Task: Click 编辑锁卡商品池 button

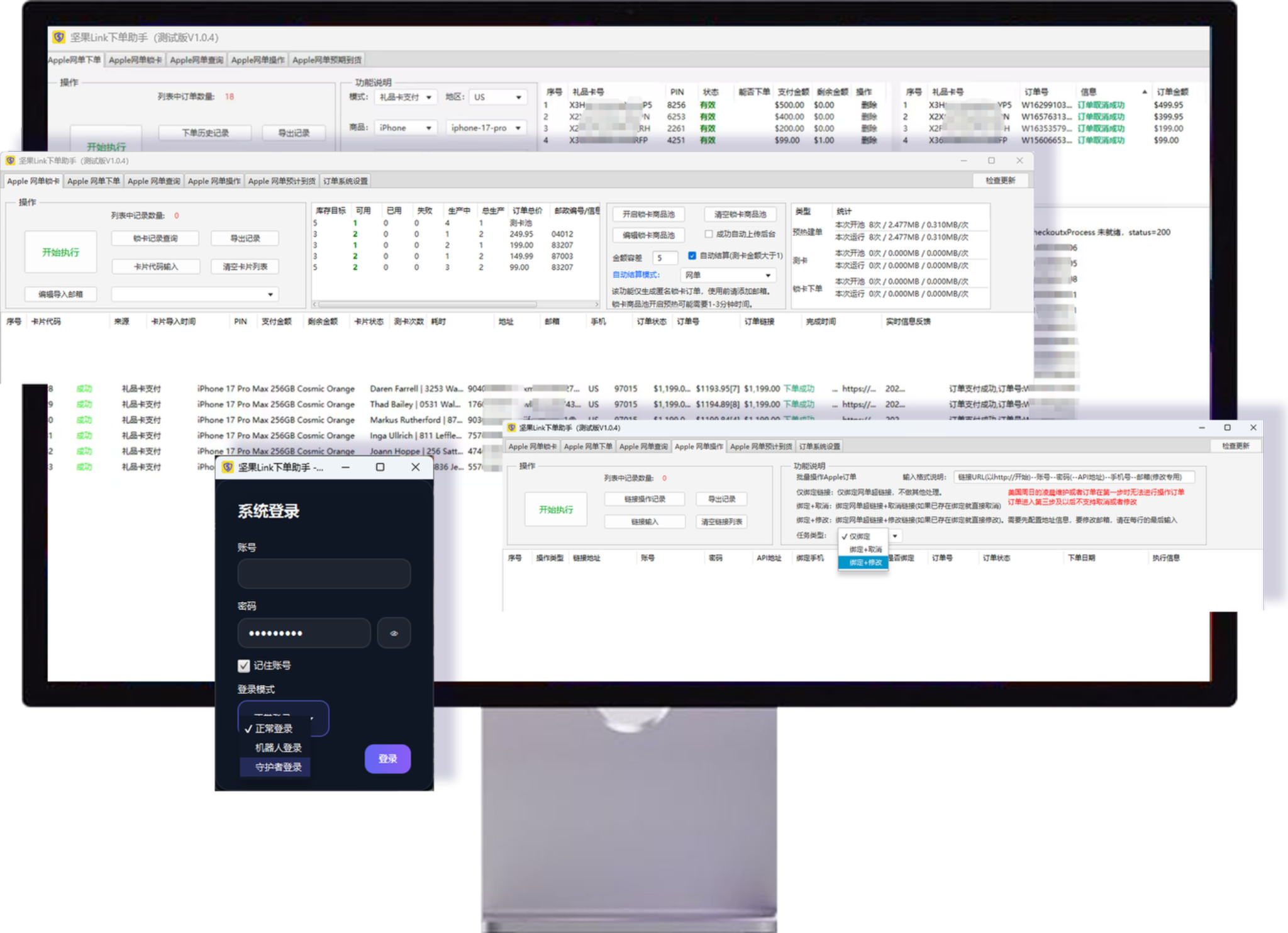Action: tap(648, 235)
